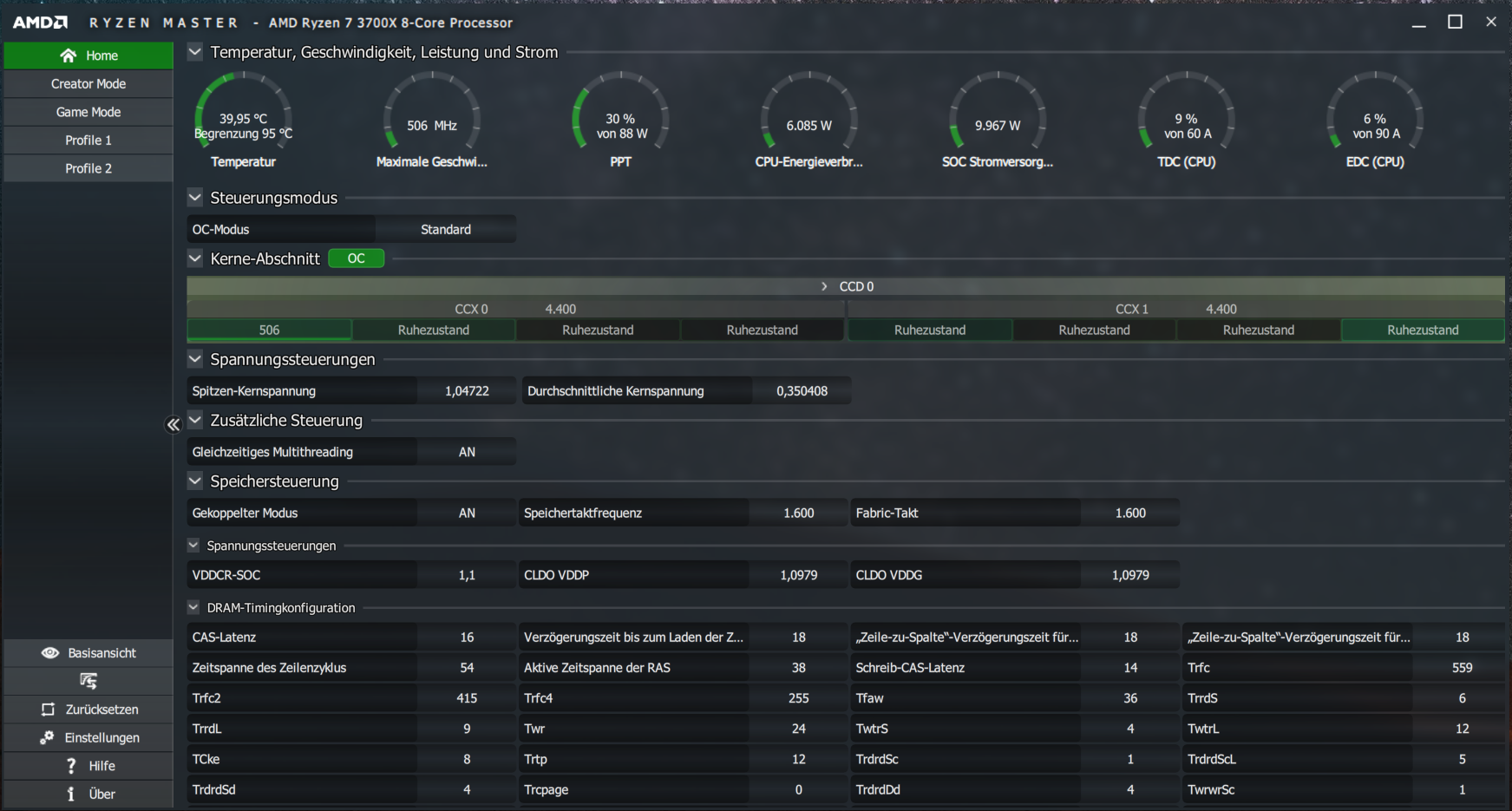Click the AMD logo in the title bar

[x=40, y=22]
